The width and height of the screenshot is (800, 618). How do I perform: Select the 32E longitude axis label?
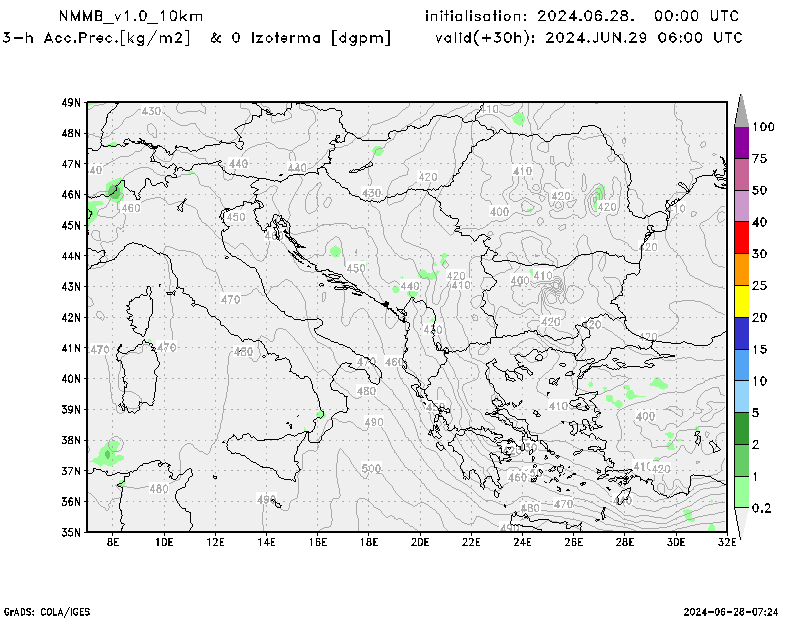tap(727, 543)
